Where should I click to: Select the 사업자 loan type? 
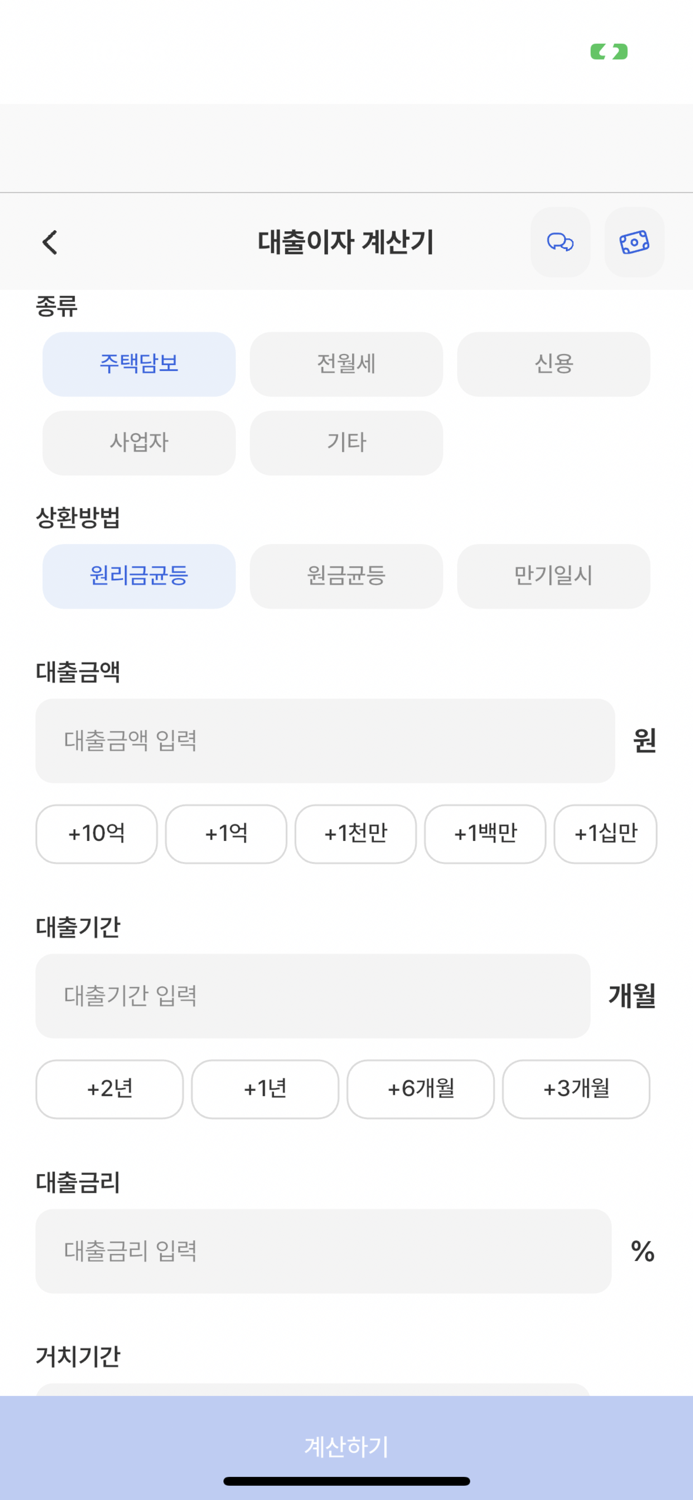coord(138,443)
